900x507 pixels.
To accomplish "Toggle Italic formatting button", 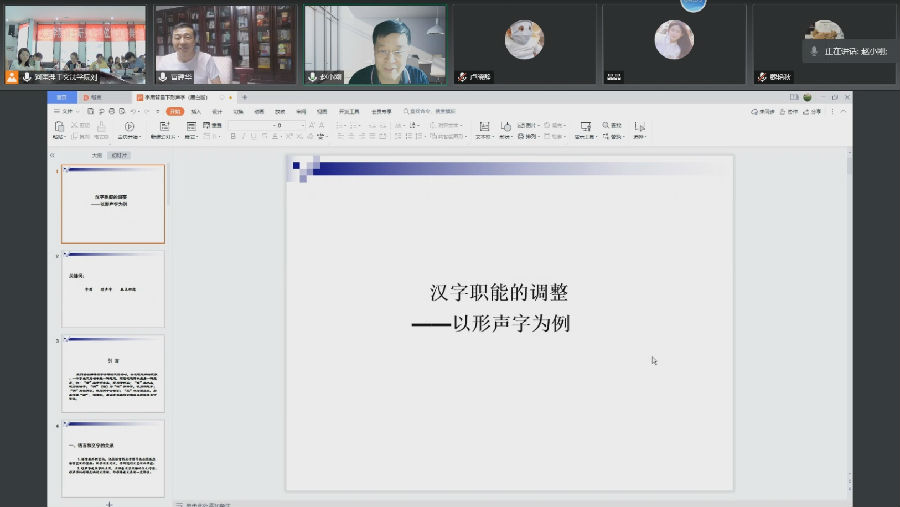I will tap(241, 137).
